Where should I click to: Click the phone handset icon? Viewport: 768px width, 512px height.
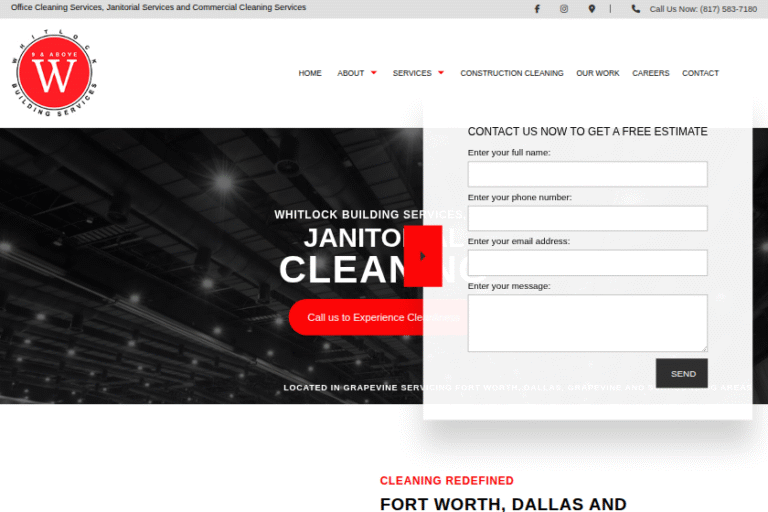636,9
